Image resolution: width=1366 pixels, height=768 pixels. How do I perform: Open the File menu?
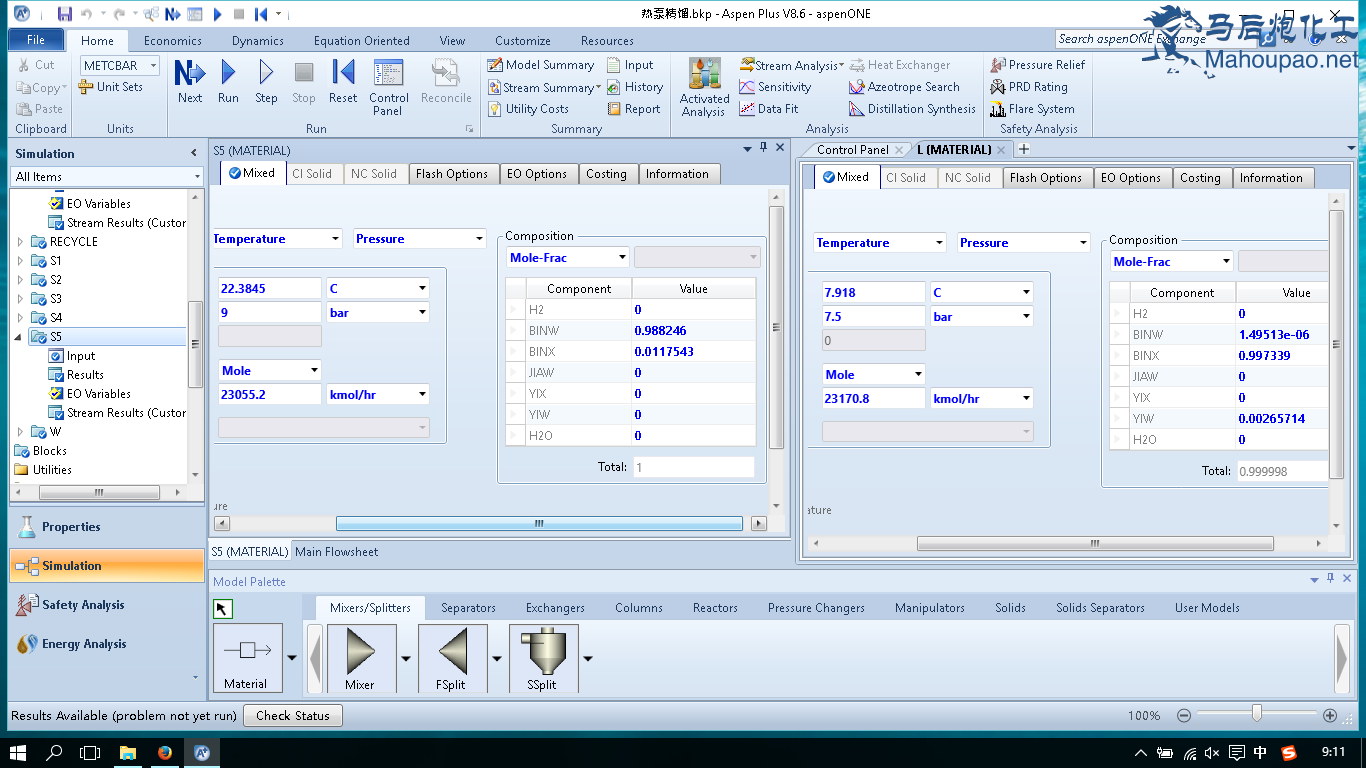click(36, 40)
